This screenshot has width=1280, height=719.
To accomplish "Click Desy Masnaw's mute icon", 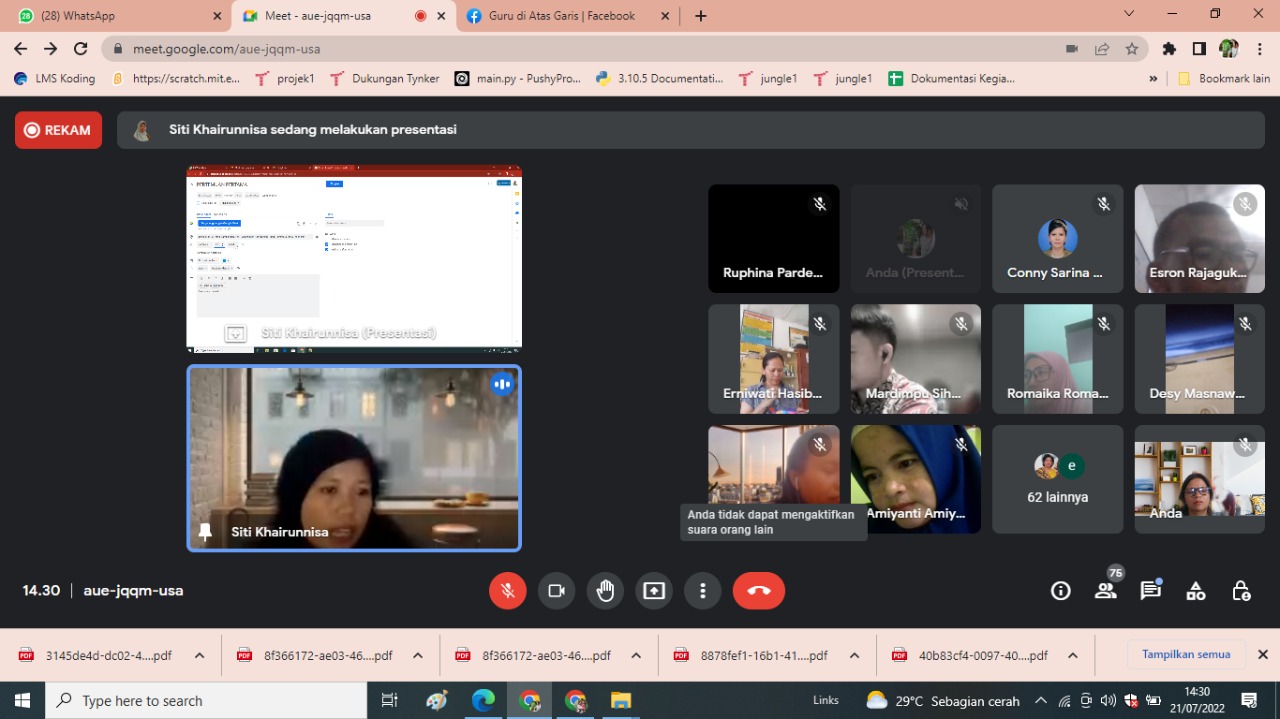I will click(x=1245, y=324).
